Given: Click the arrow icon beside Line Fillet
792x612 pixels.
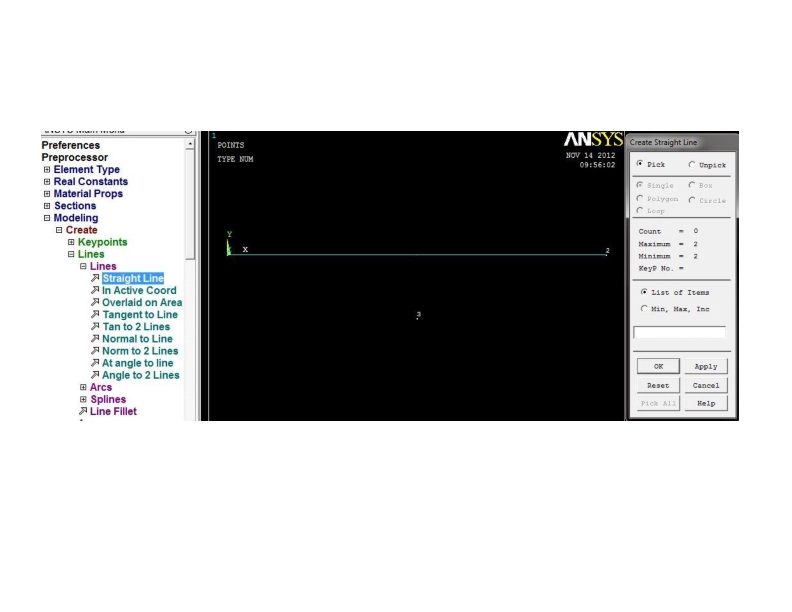Looking at the screenshot, I should (x=83, y=412).
